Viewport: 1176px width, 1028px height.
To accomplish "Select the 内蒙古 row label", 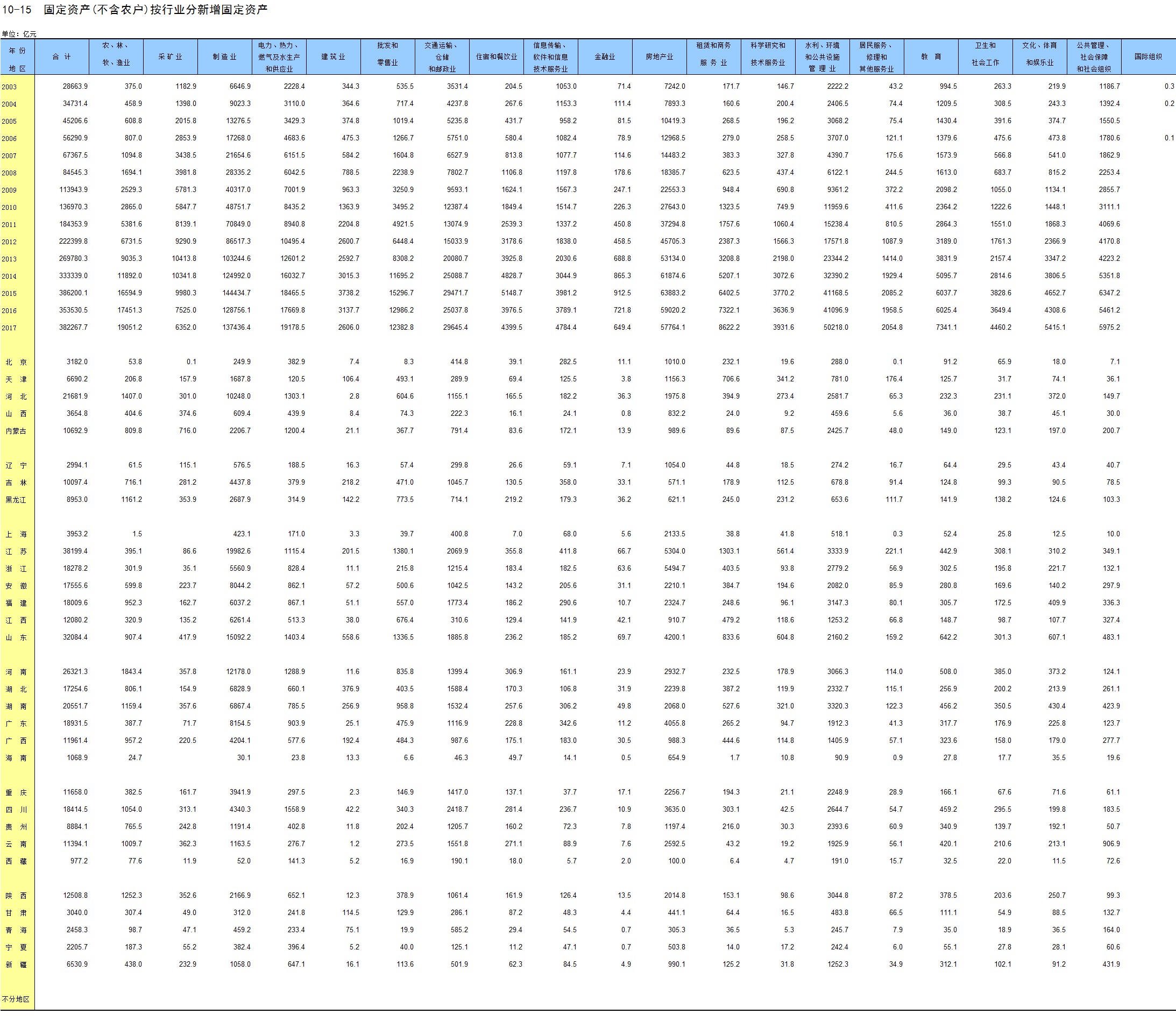I will (x=16, y=431).
